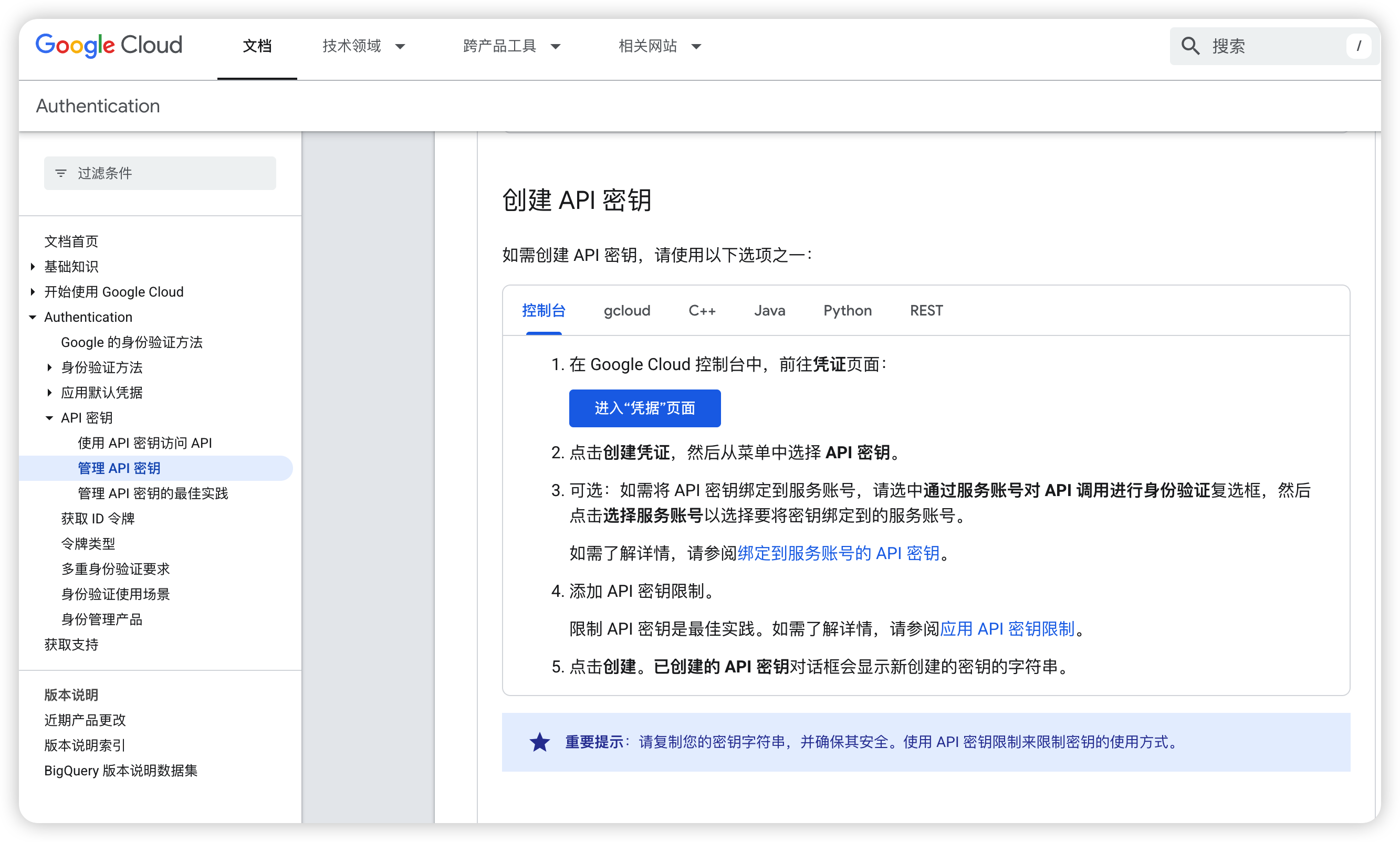
Task: Collapse the Authentication tree section
Action: [x=33, y=317]
